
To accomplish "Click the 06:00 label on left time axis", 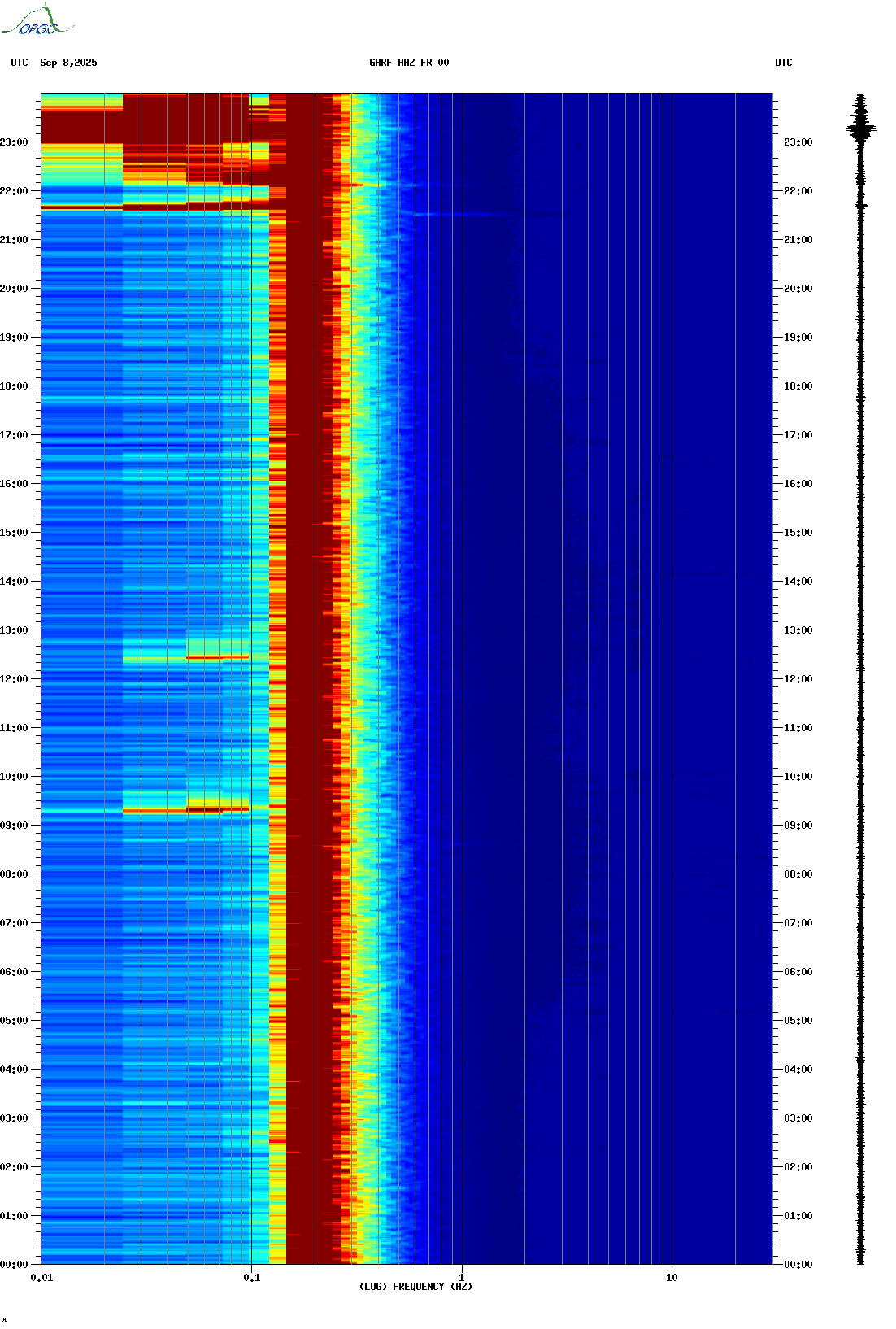I will [x=14, y=972].
